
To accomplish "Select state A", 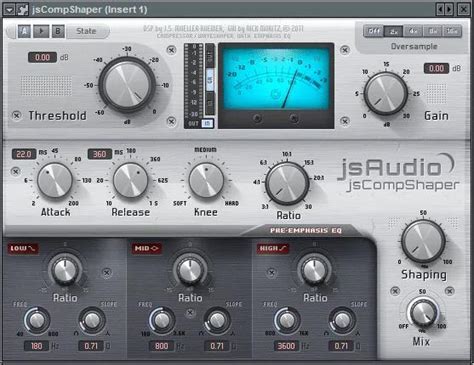I will (x=24, y=31).
